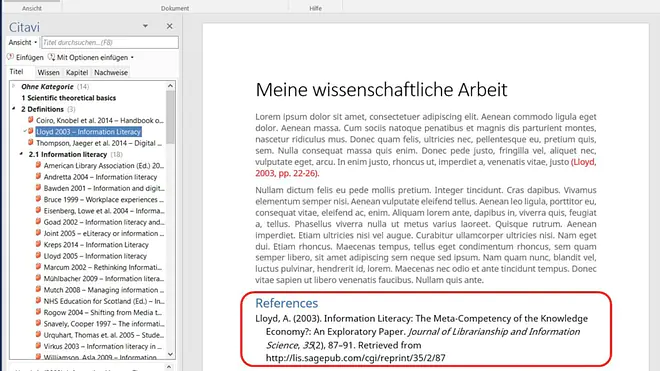Select Virkus 2003 – Information literacy in title
Screen dimensions: 660x371
[103, 347]
